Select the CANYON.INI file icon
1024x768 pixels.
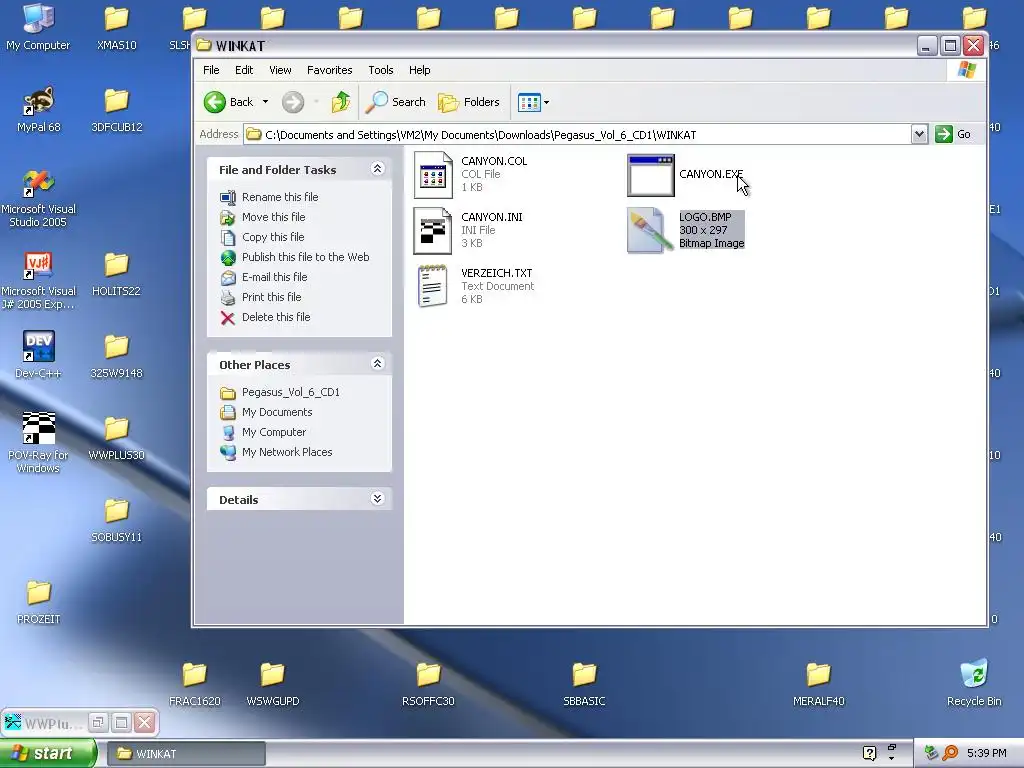click(432, 231)
